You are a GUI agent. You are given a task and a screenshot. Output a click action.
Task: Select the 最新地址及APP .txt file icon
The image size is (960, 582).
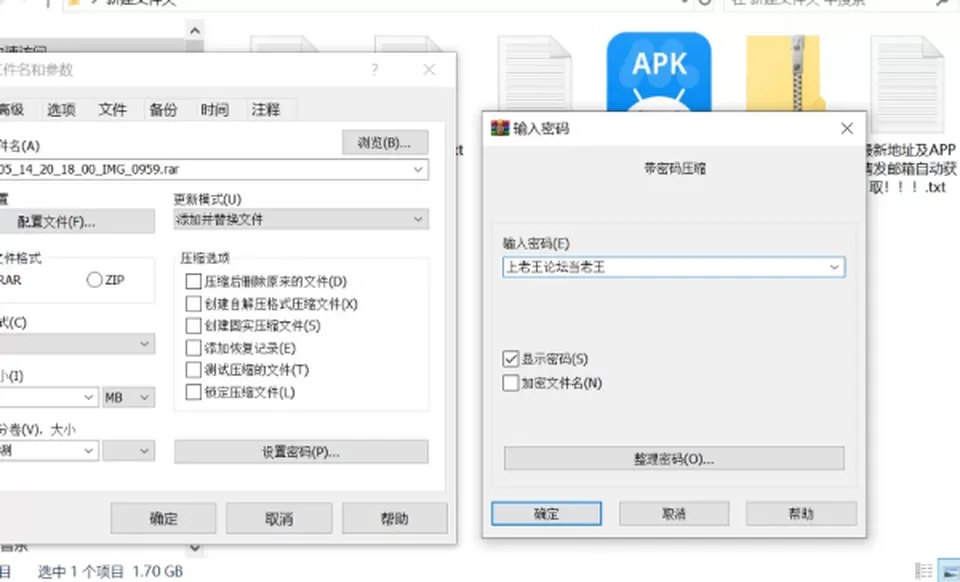coord(907,84)
